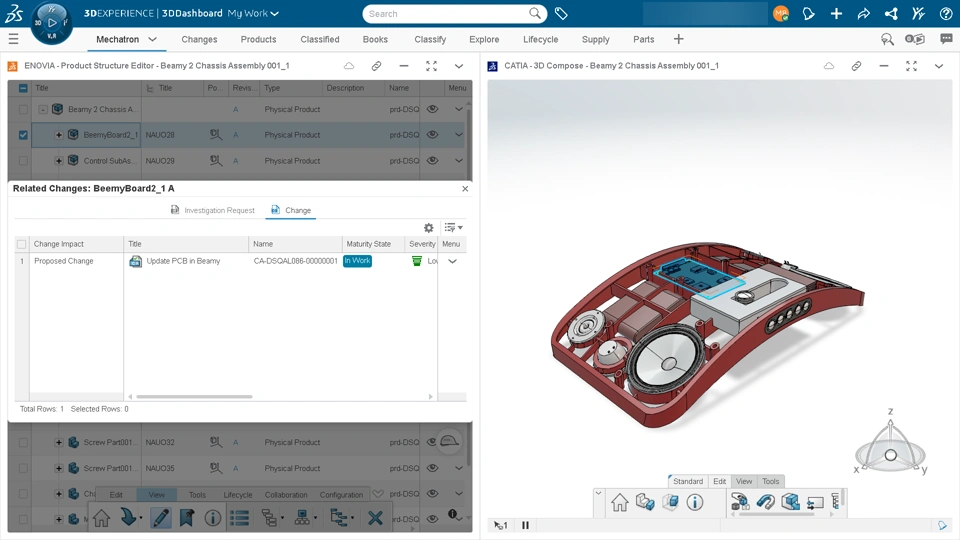
Task: Open the Help question mark icon
Action: (945, 13)
